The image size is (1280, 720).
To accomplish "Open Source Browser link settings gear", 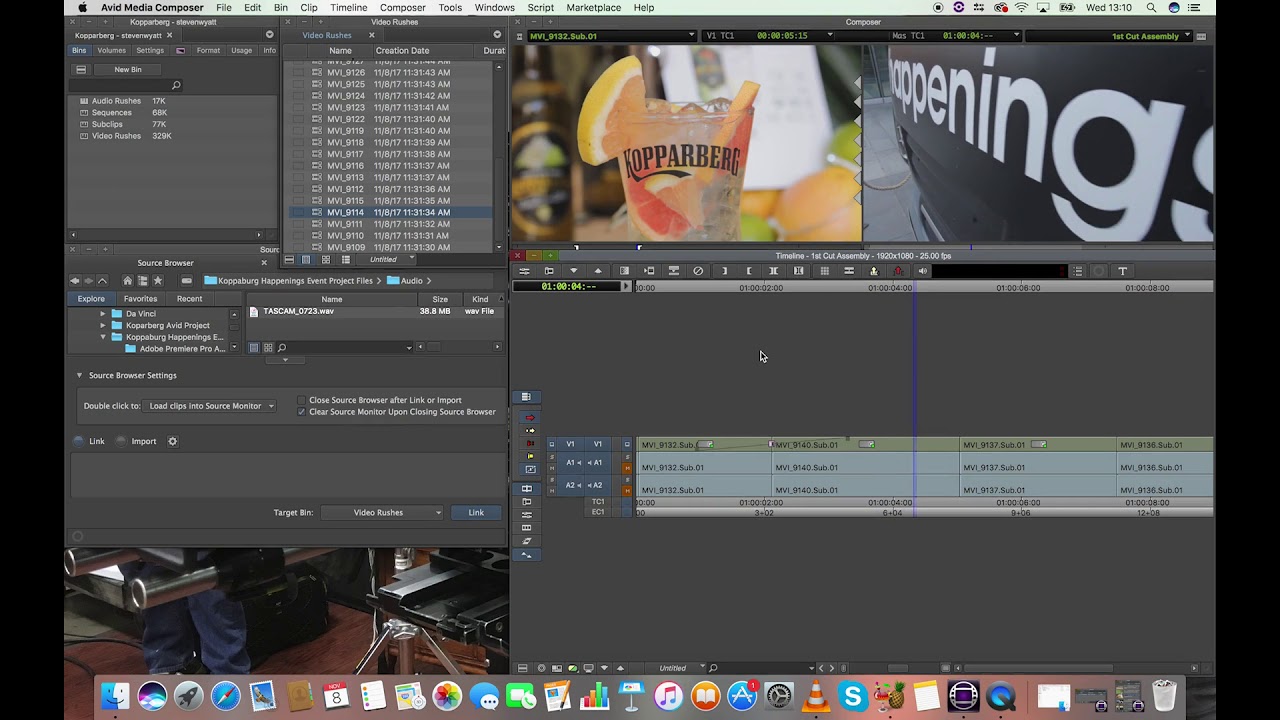I will pyautogui.click(x=172, y=441).
